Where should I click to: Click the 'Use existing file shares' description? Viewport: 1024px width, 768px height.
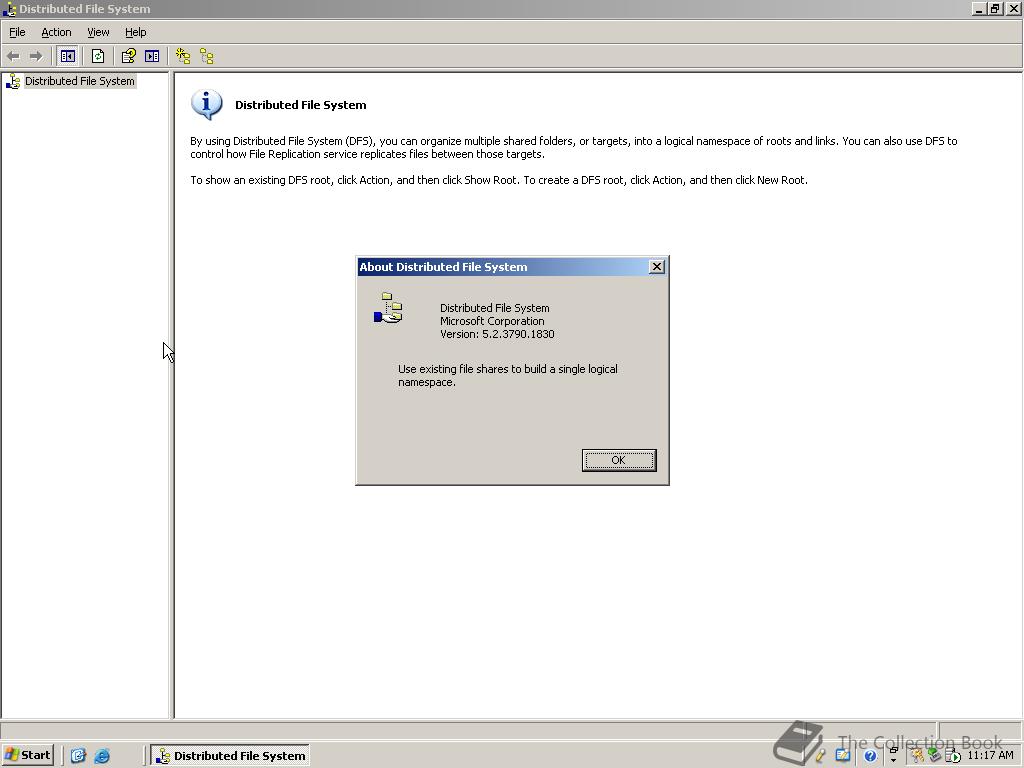507,376
